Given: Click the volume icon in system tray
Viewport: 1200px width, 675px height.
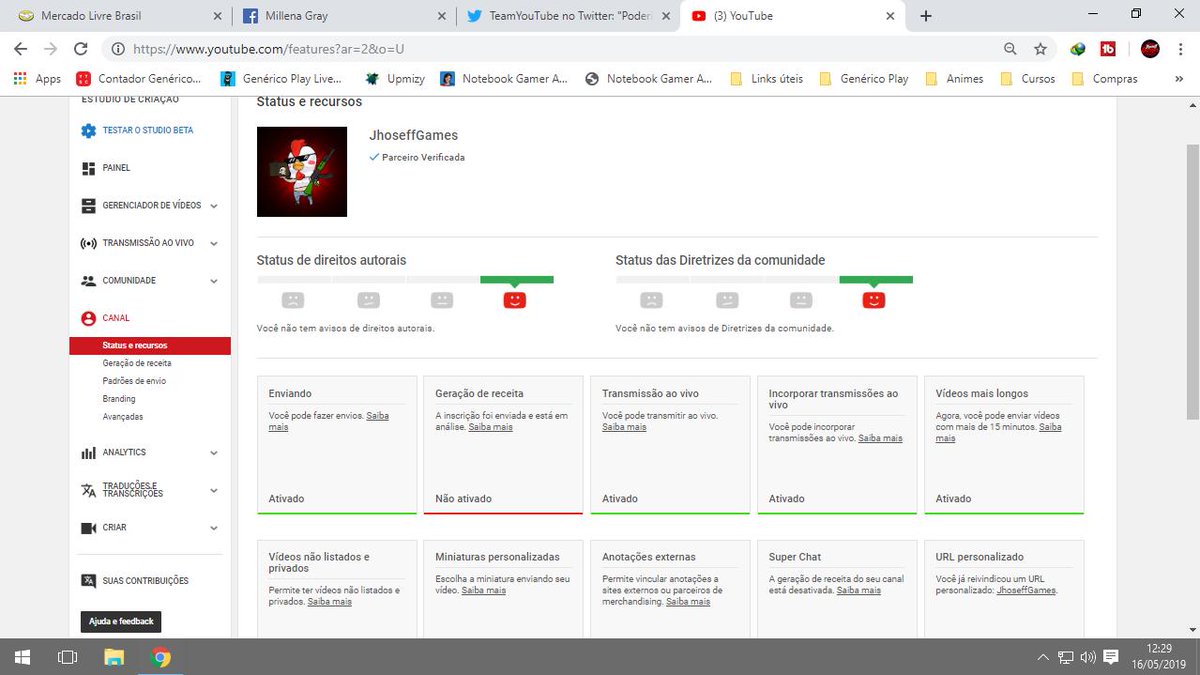Looking at the screenshot, I should [x=1087, y=657].
